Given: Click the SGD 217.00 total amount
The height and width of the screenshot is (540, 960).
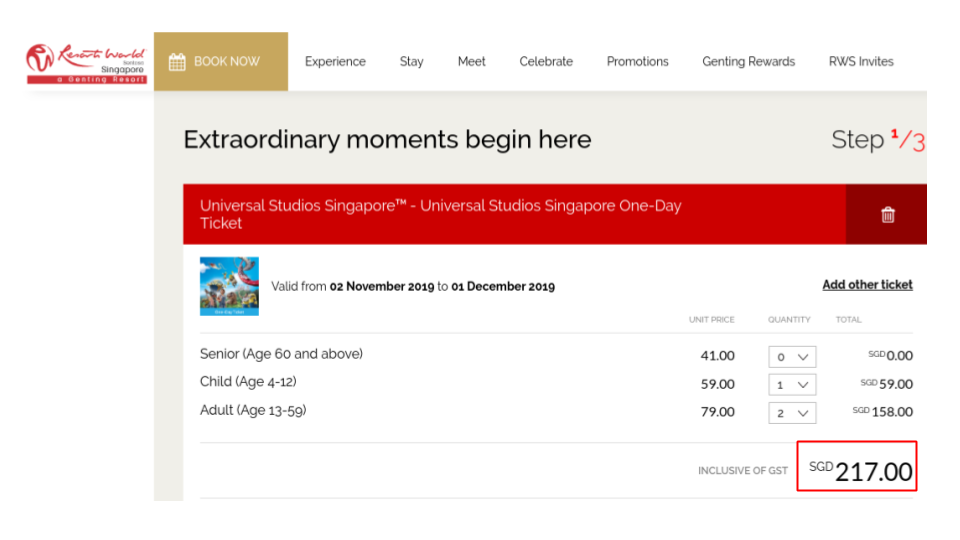Looking at the screenshot, I should pyautogui.click(x=861, y=470).
